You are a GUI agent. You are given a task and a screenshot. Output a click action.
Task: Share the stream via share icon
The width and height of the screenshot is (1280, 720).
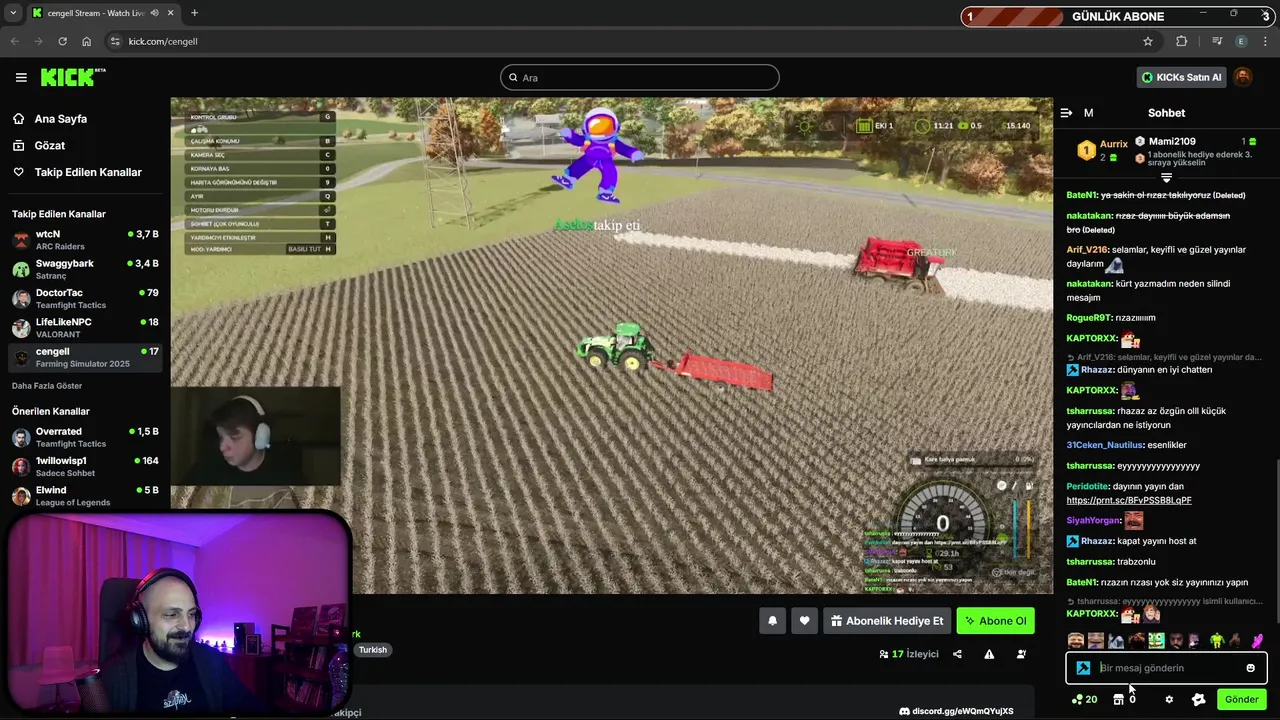pyautogui.click(x=957, y=654)
